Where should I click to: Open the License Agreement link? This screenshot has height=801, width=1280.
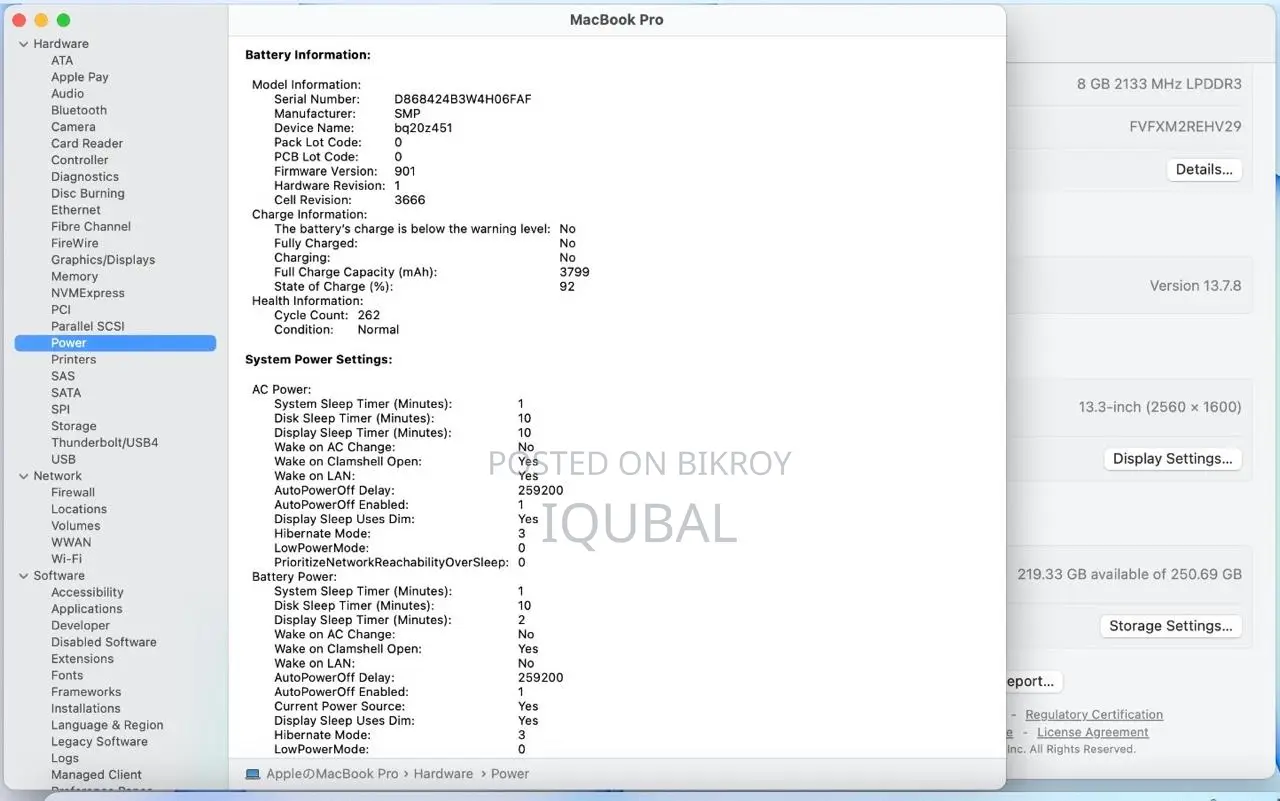pos(1093,733)
